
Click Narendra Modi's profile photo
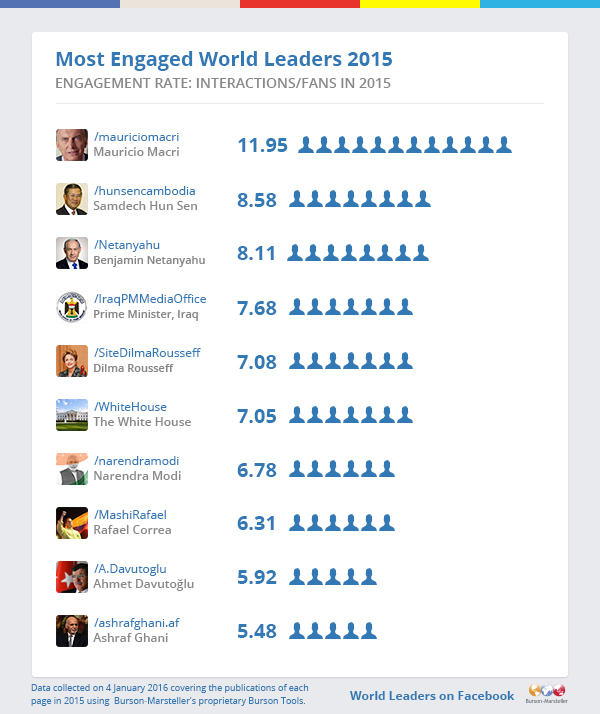click(72, 469)
